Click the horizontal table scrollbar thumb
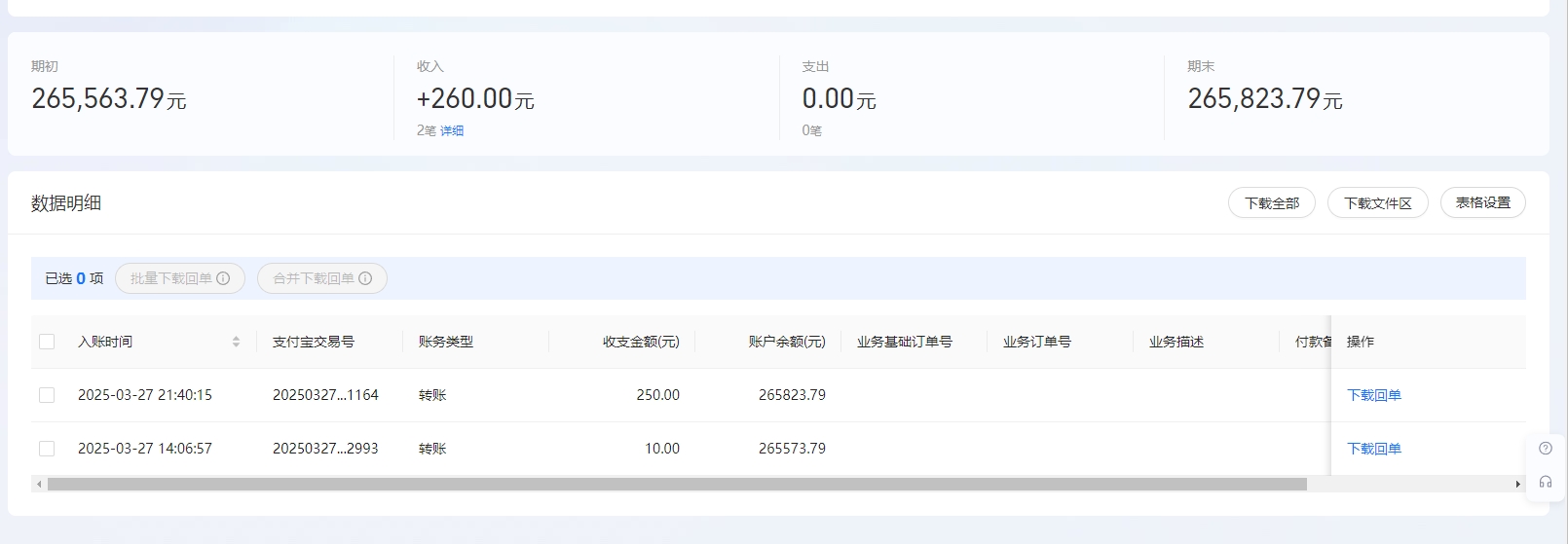The height and width of the screenshot is (544, 1568). coord(677,484)
